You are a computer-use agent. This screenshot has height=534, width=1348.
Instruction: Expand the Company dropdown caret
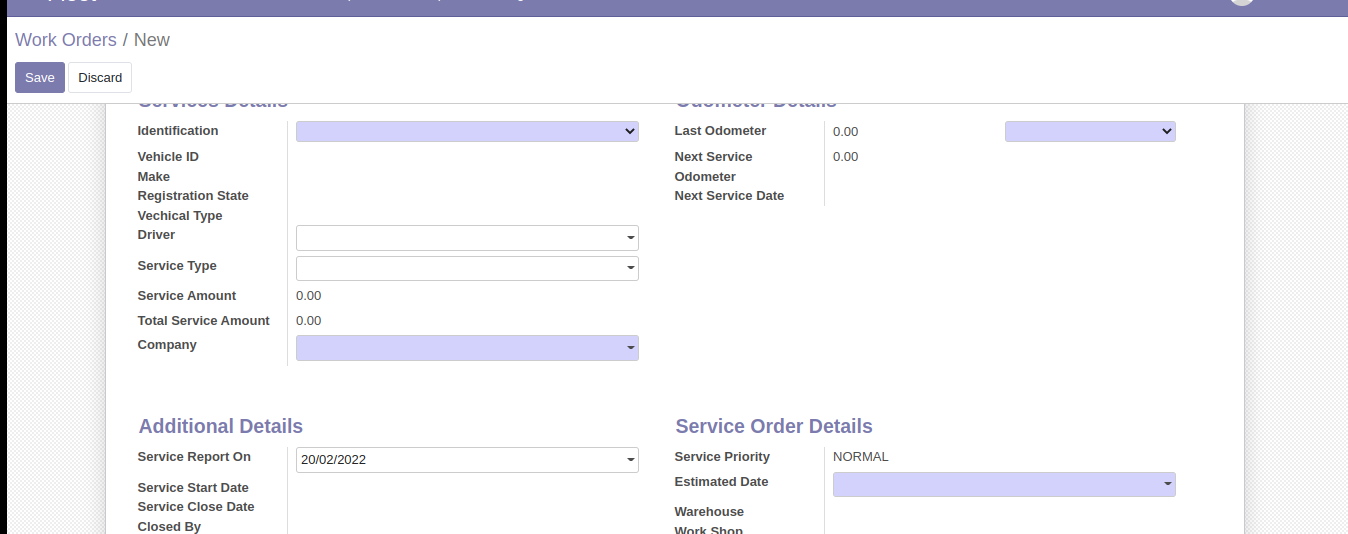tap(630, 348)
